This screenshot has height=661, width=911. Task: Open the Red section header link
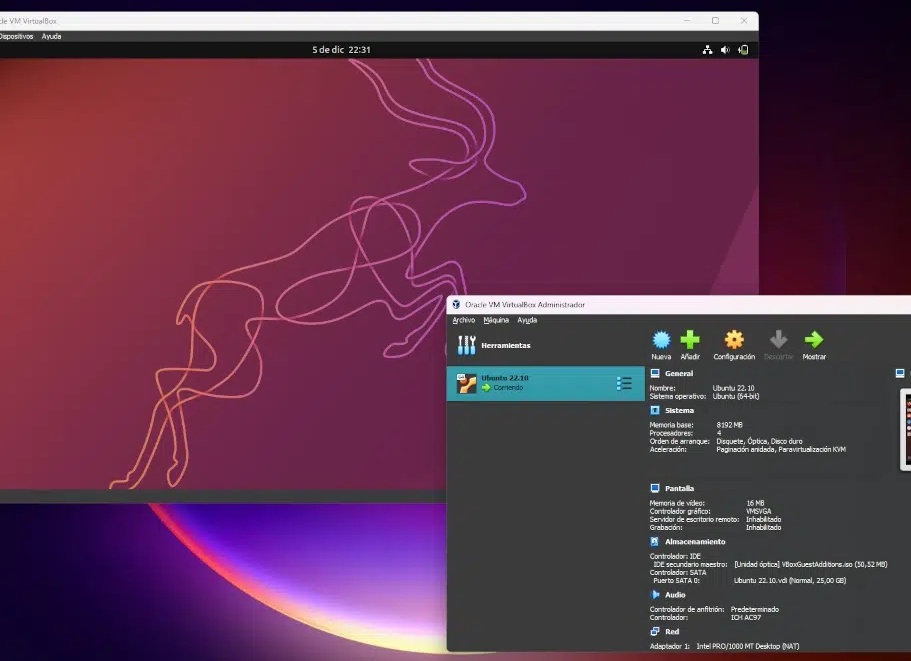(x=672, y=631)
